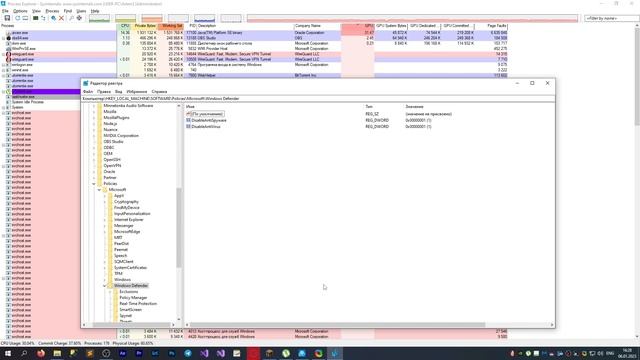Expand the Internet Explorer policy key
This screenshot has height=360, width=640.
click(x=104, y=220)
